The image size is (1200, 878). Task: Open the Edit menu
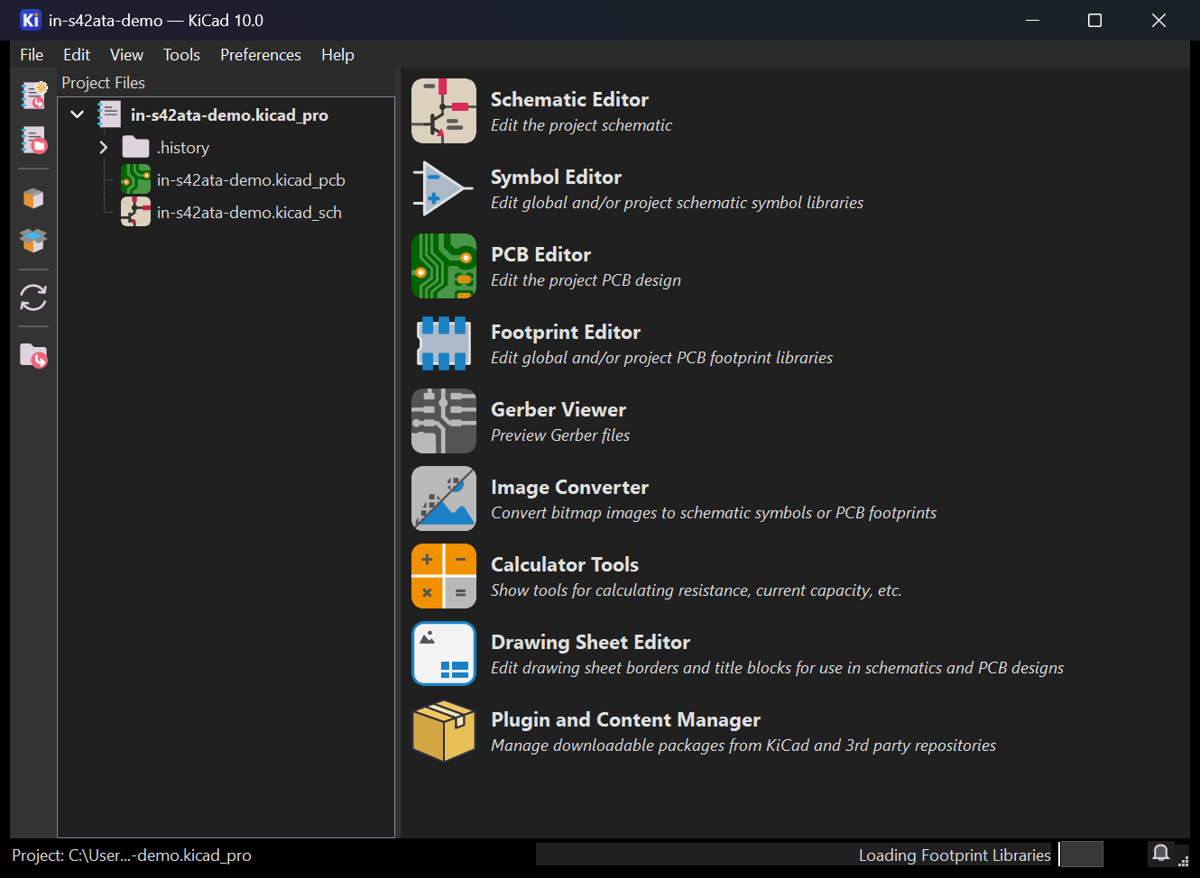pyautogui.click(x=76, y=55)
